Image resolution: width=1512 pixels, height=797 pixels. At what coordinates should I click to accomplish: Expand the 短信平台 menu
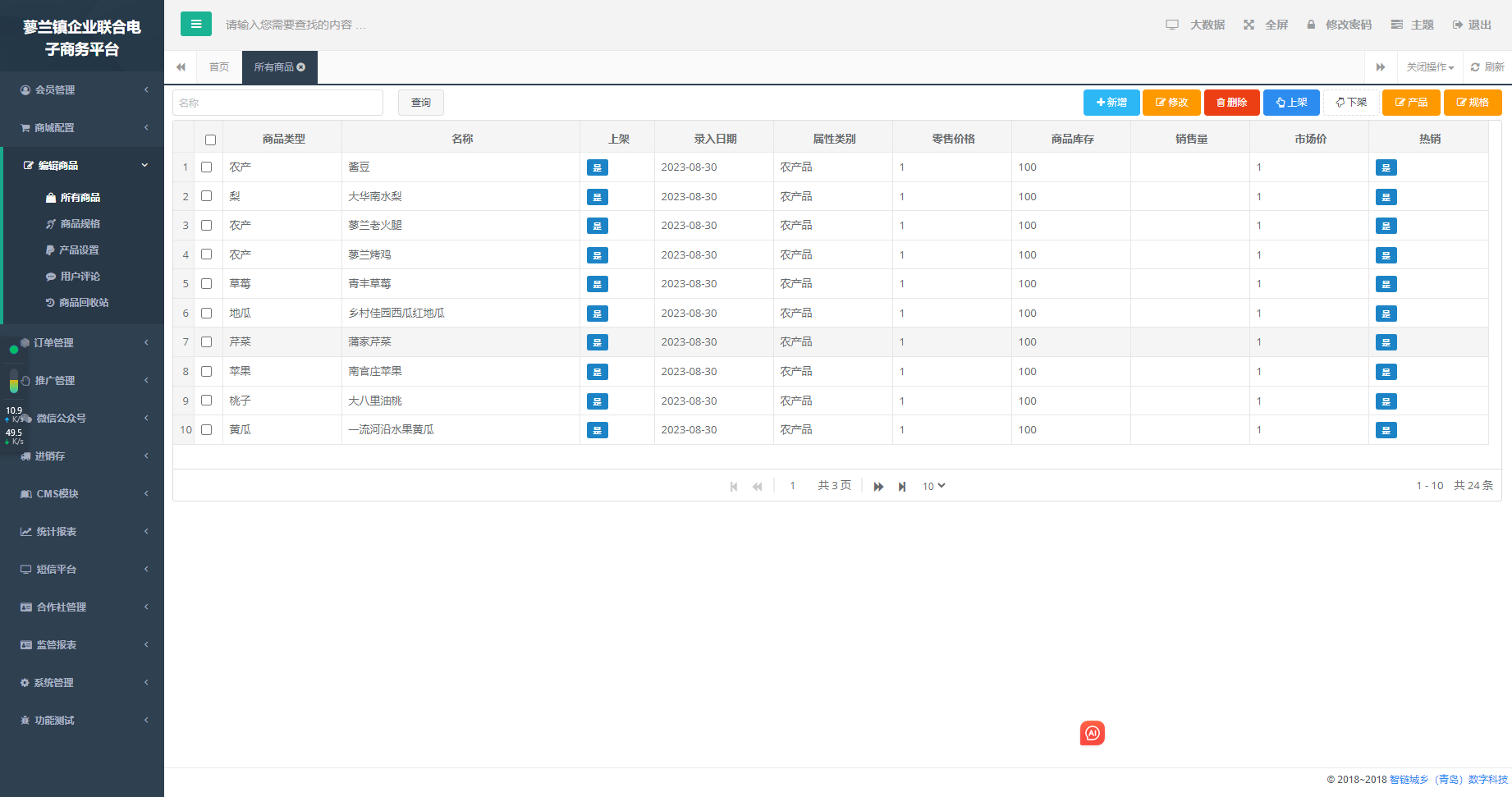(82, 569)
